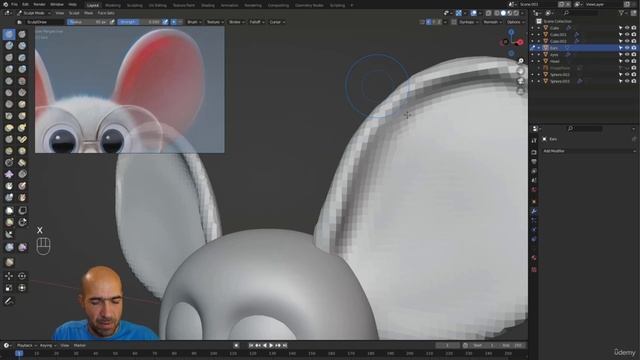
Task: Select the Mesh Filter tool
Action: pos(9,247)
